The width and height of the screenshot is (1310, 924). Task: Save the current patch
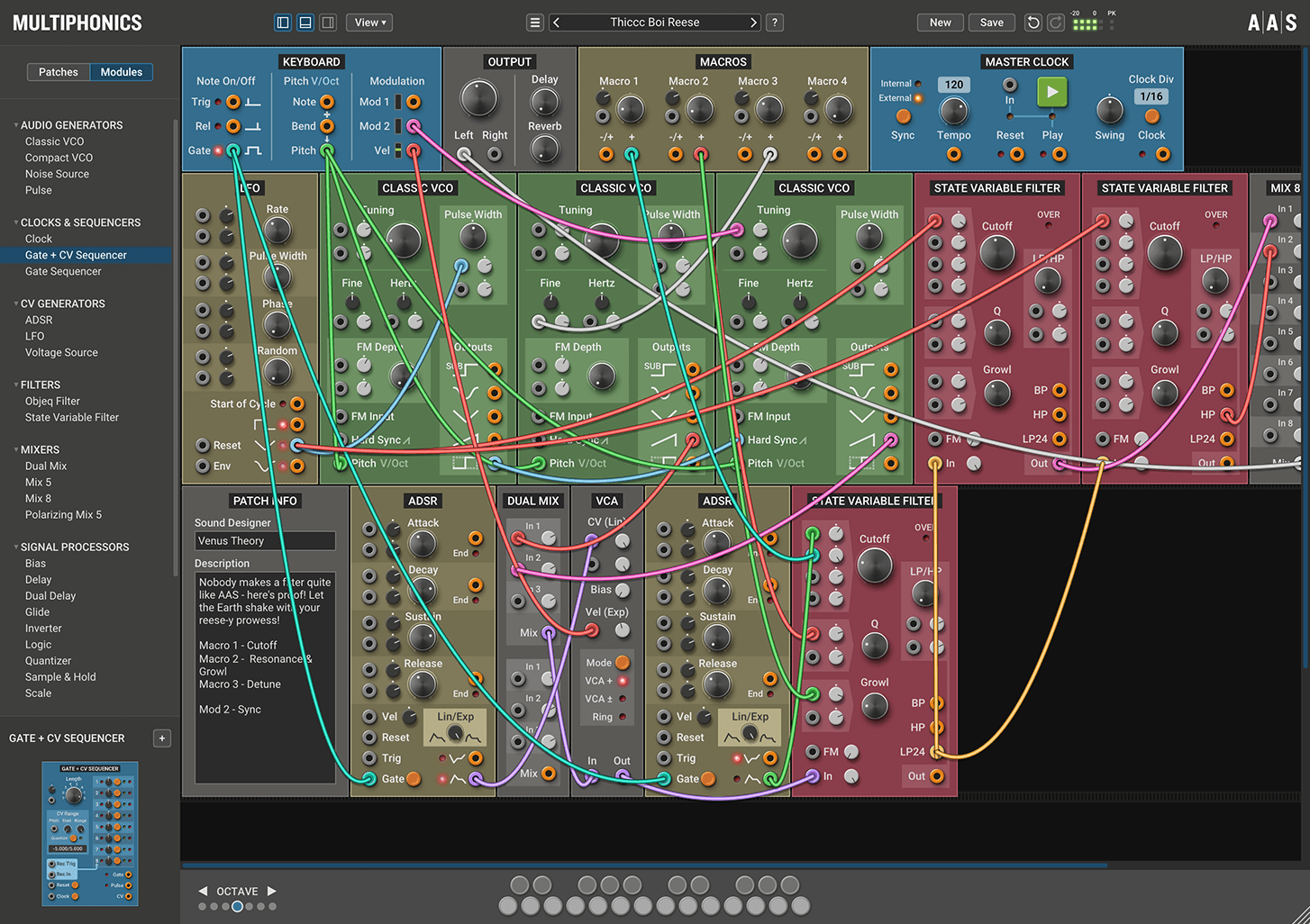coord(991,22)
